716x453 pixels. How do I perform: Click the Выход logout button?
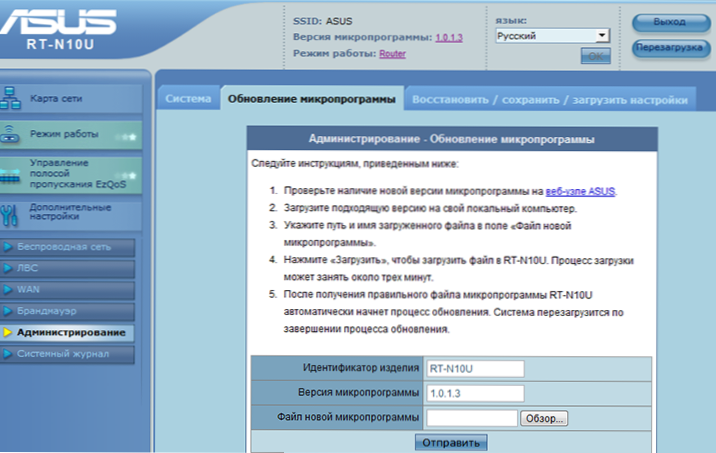coord(670,22)
